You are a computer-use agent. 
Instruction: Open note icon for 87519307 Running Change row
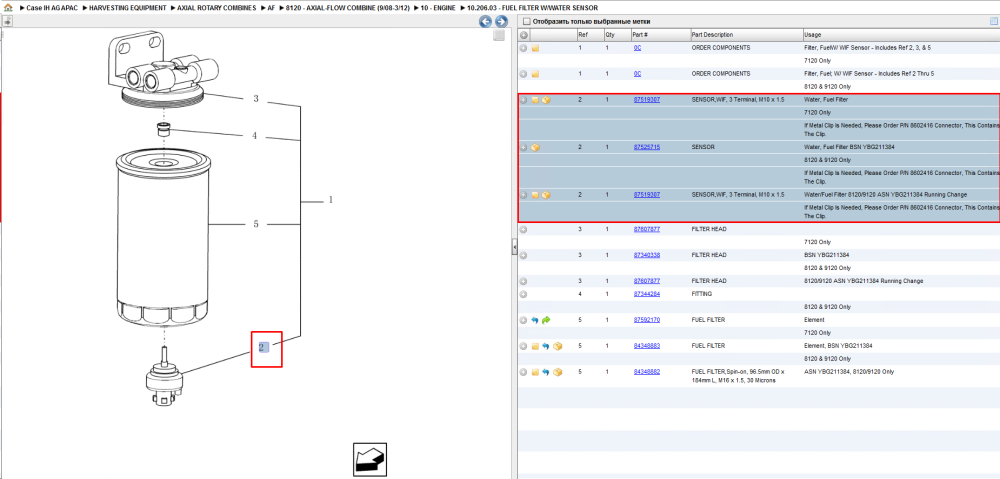535,195
